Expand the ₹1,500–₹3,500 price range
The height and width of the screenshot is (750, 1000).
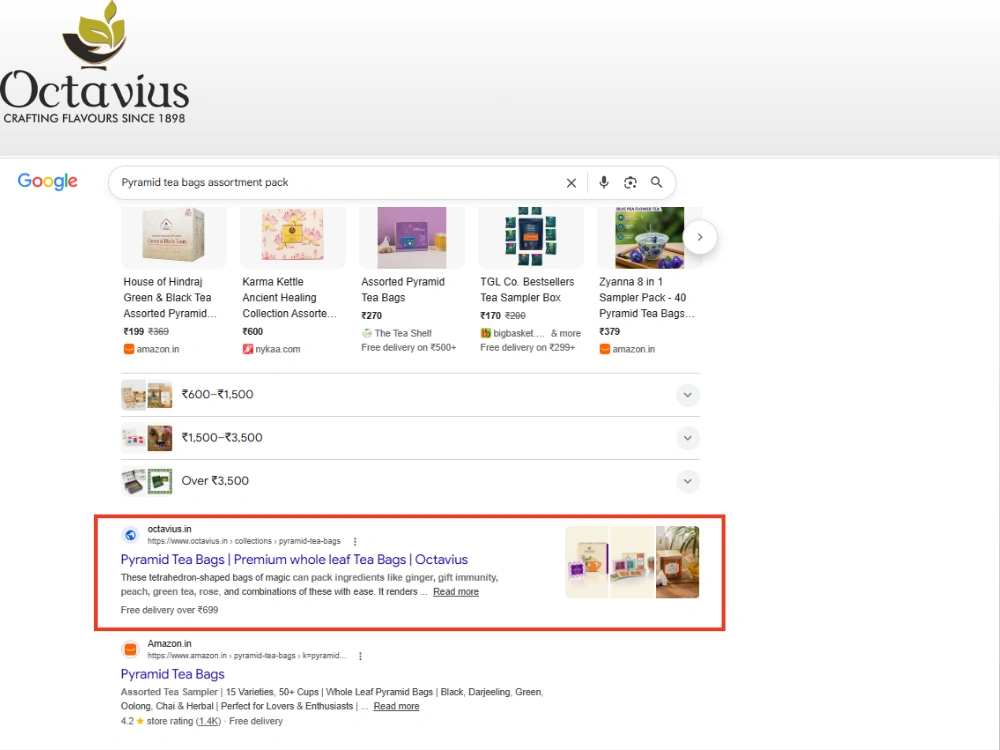pyautogui.click(x=410, y=438)
